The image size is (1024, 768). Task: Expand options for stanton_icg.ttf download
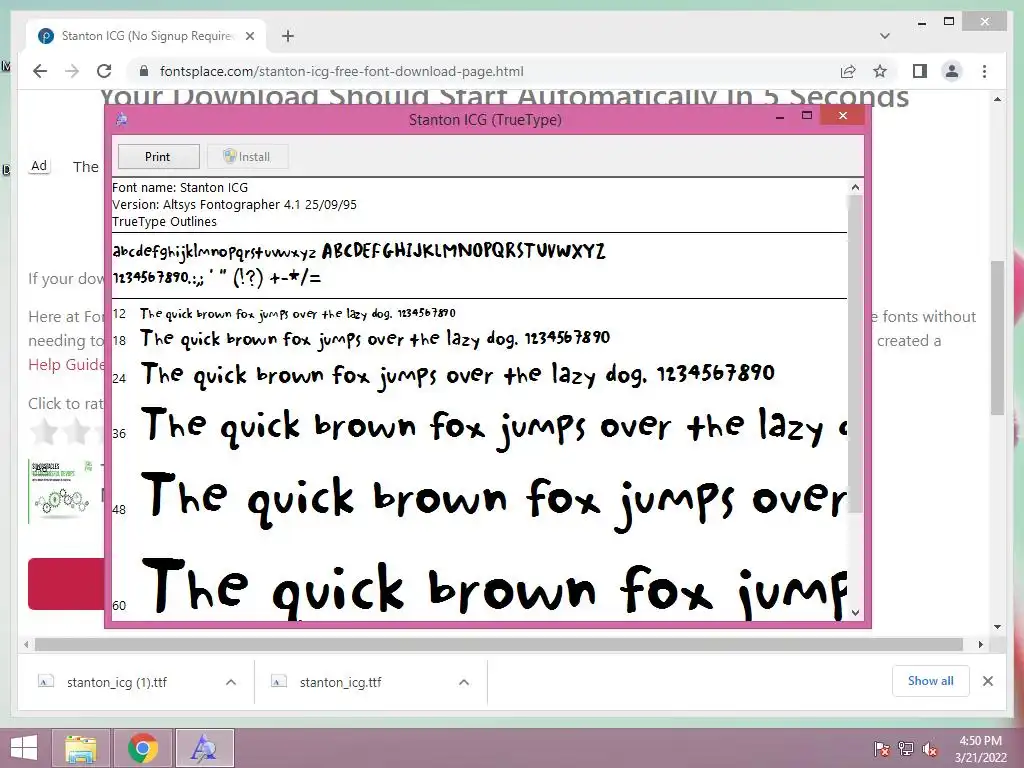coord(464,682)
